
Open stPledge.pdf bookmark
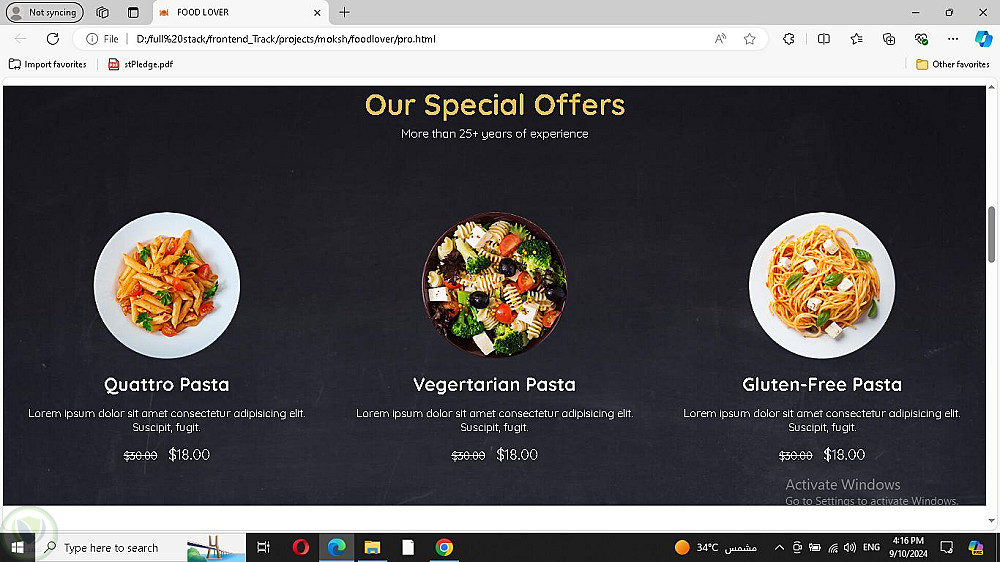[141, 64]
